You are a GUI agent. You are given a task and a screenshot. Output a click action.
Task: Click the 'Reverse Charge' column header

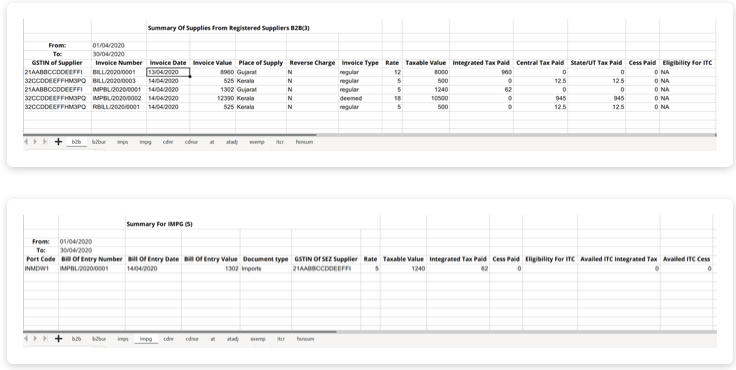pyautogui.click(x=312, y=62)
